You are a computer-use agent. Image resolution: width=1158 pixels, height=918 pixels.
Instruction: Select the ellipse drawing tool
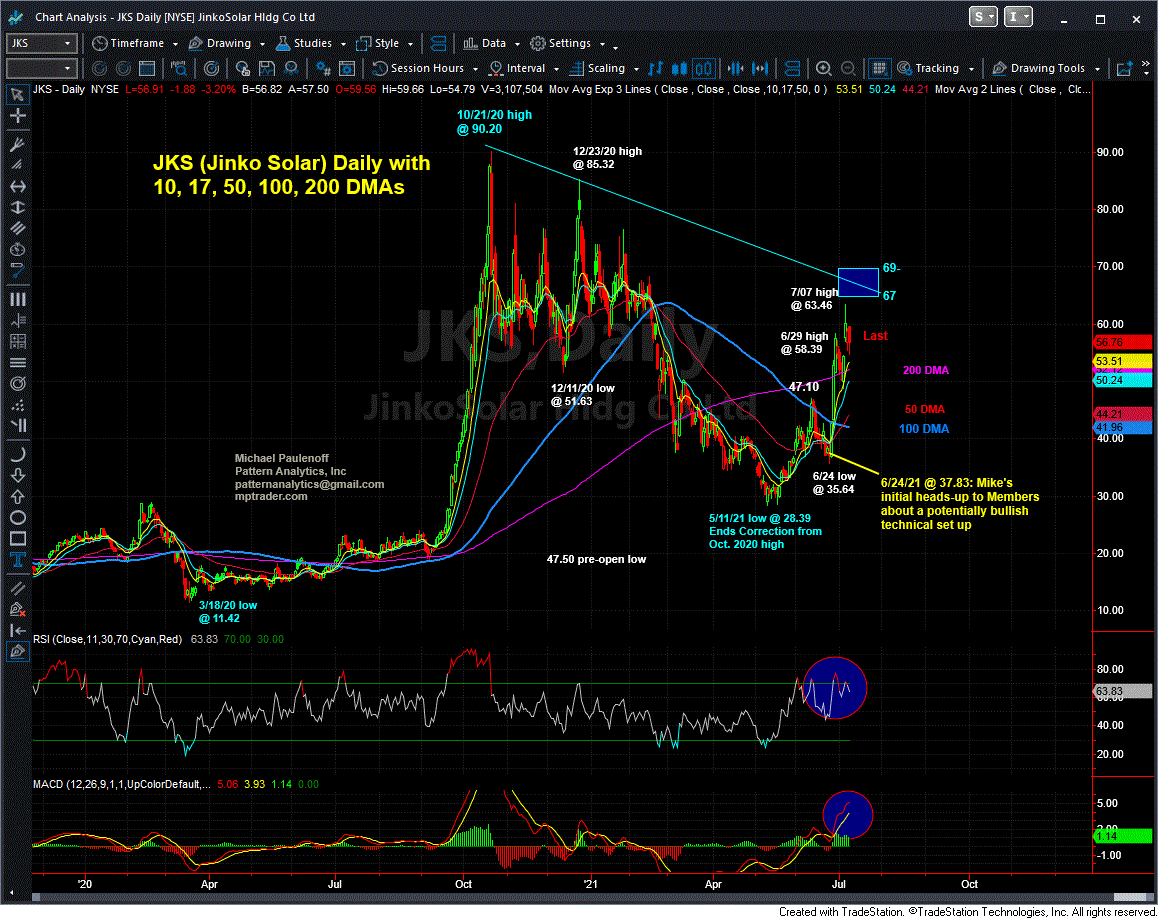18,517
